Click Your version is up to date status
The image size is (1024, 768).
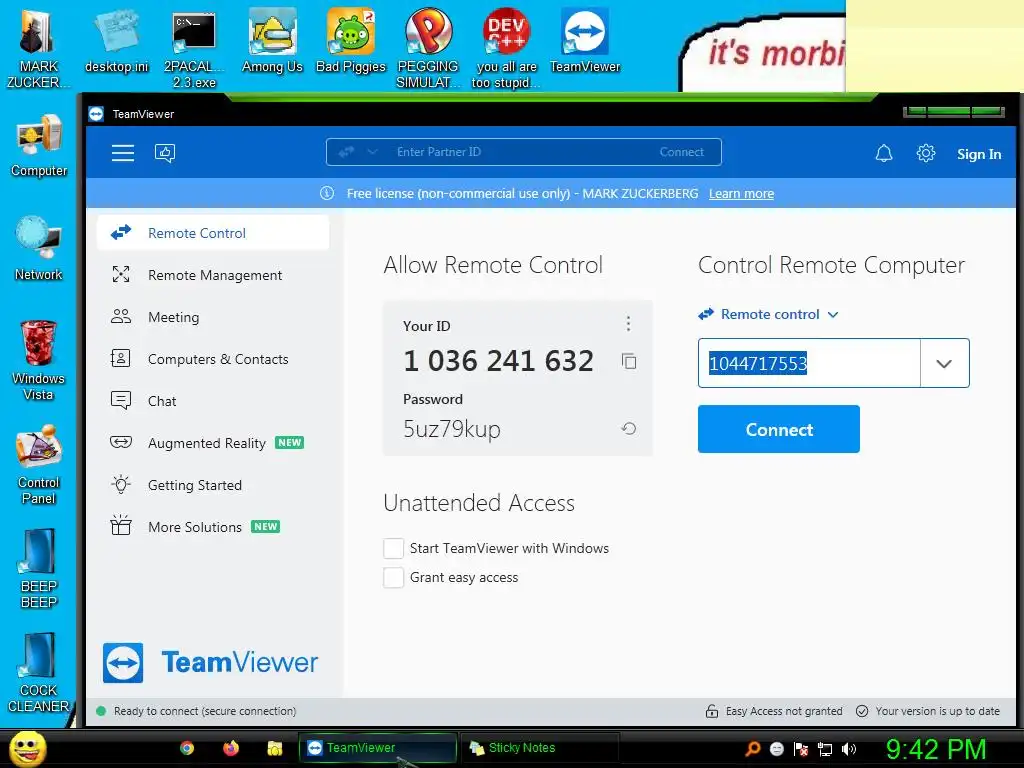[928, 711]
